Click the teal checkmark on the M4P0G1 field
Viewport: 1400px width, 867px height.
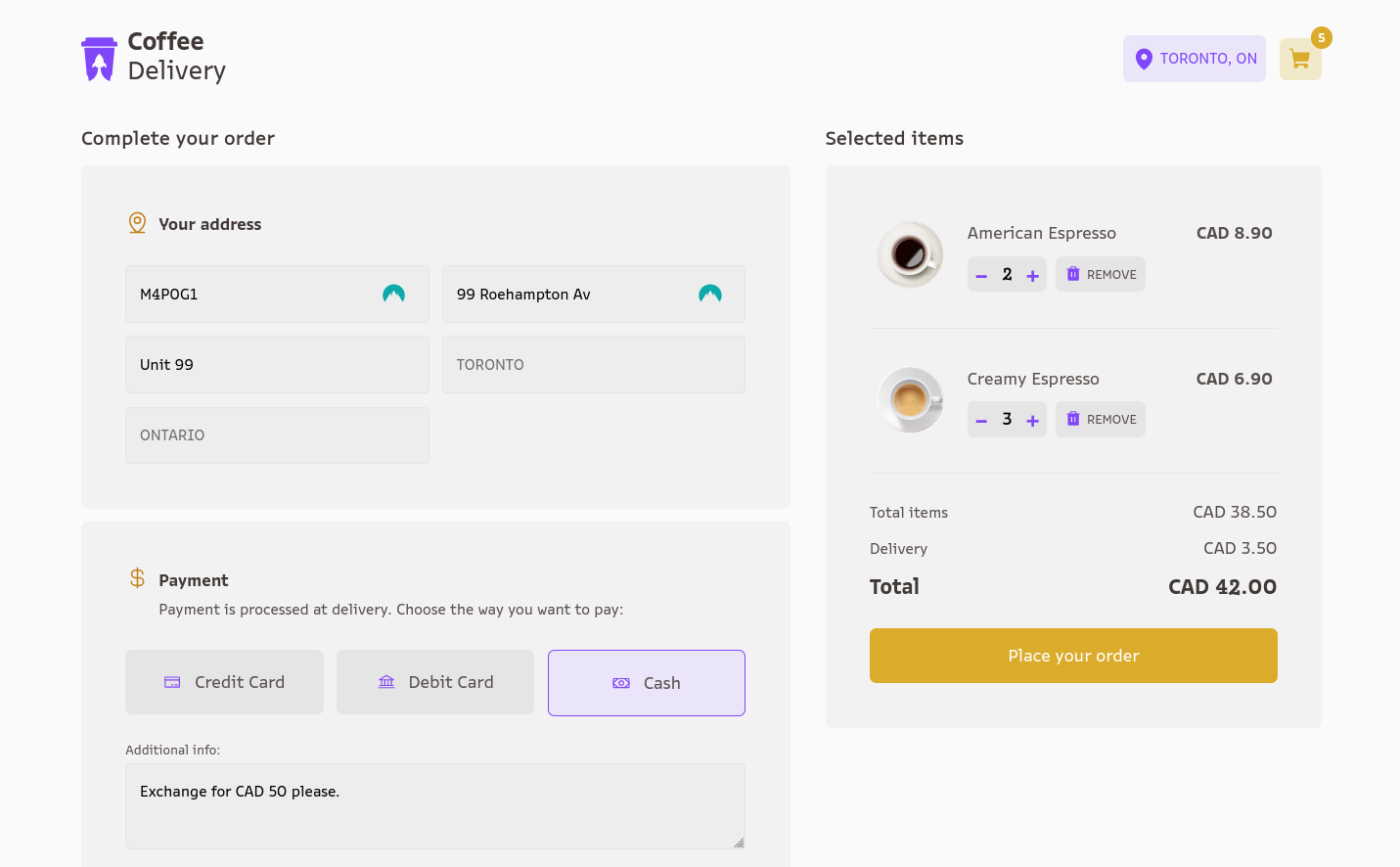(x=393, y=293)
